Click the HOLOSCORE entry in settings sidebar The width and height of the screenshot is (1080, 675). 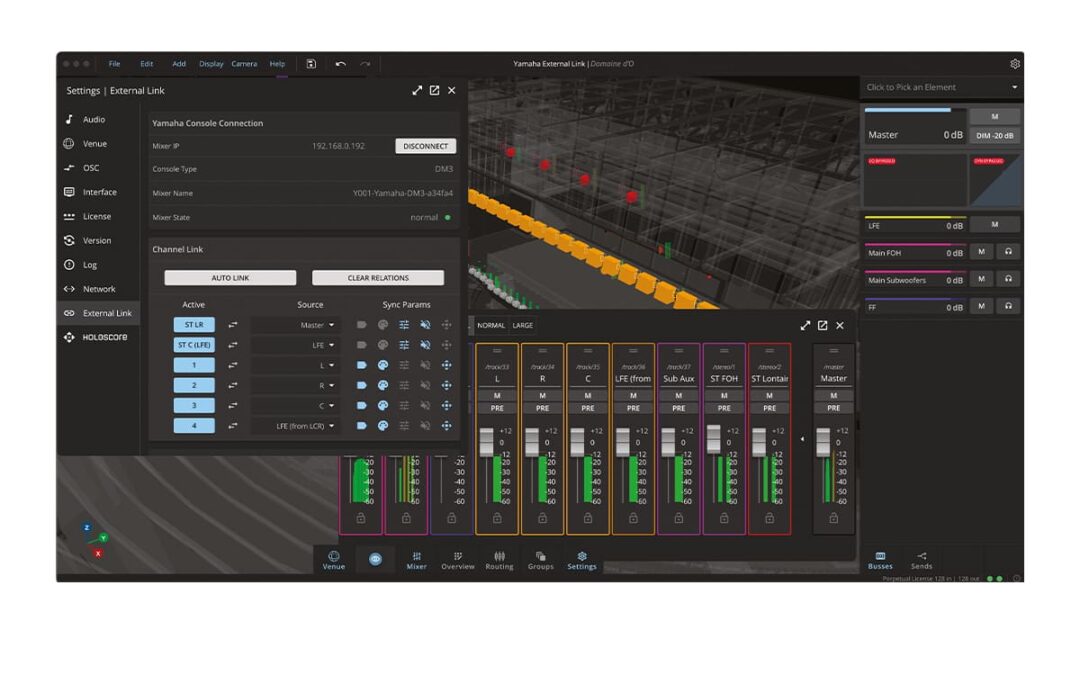pyautogui.click(x=99, y=337)
